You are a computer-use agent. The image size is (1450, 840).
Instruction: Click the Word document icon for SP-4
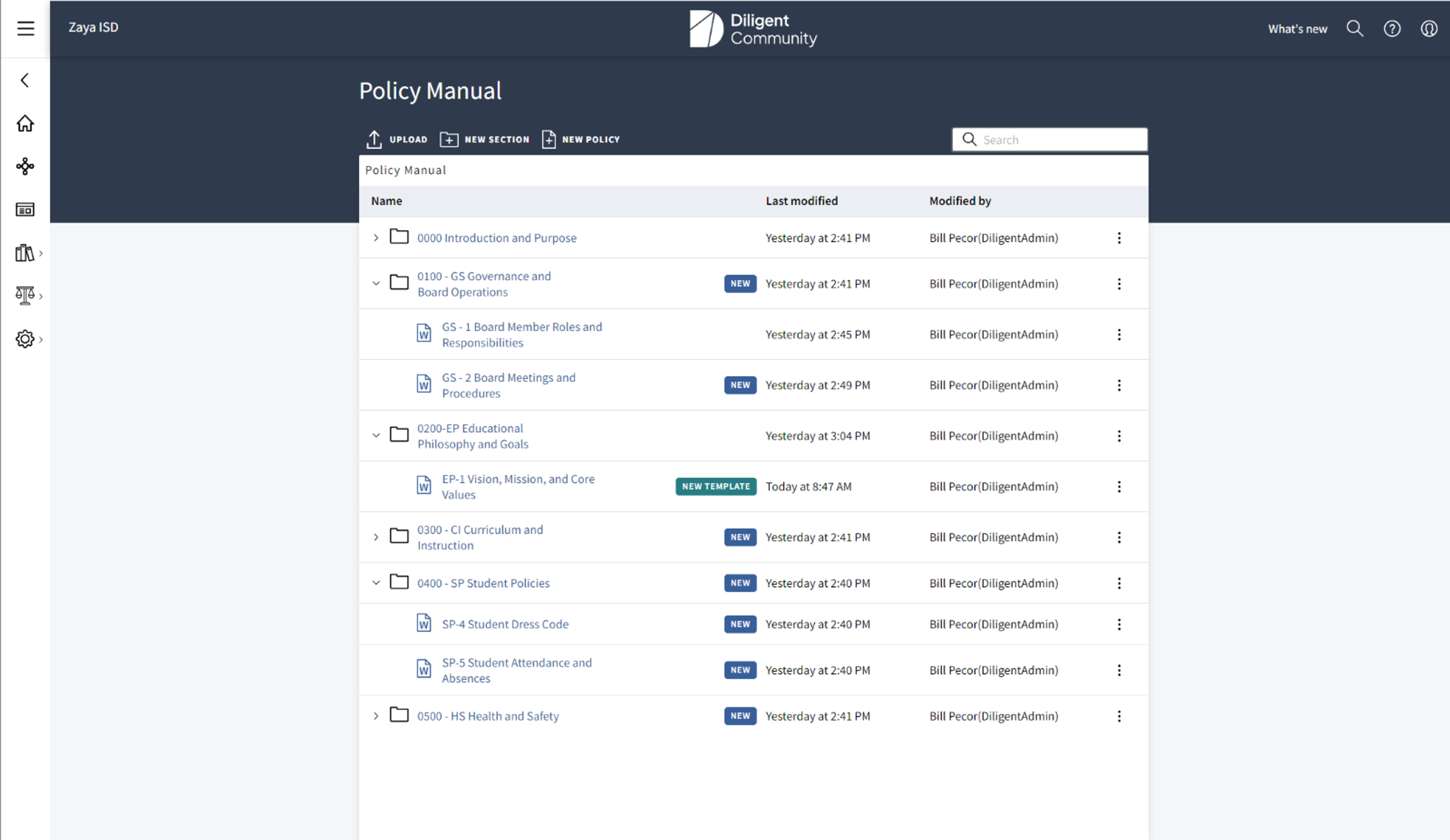coord(424,623)
